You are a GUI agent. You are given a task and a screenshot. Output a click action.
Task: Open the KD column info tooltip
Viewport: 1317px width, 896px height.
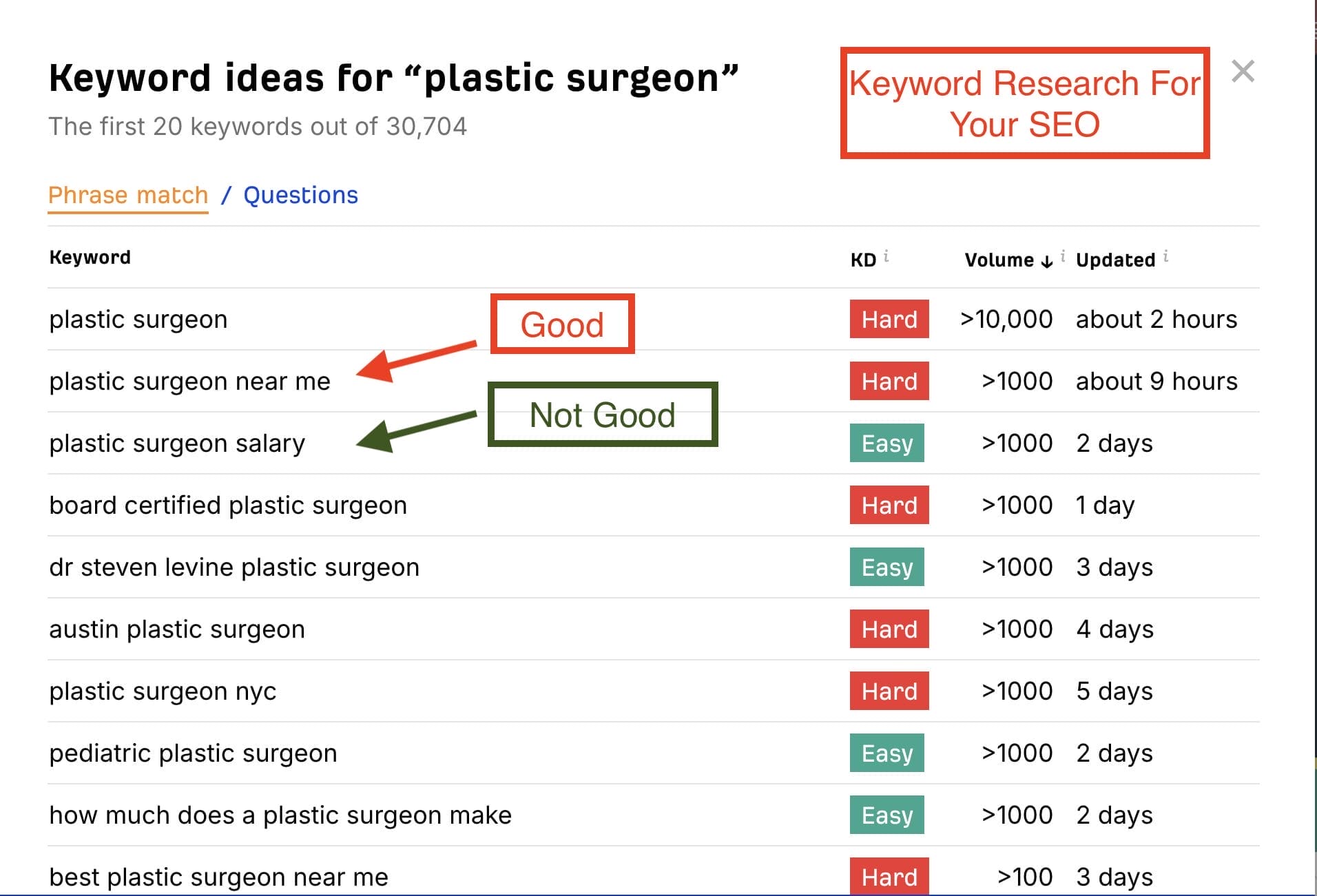click(886, 255)
